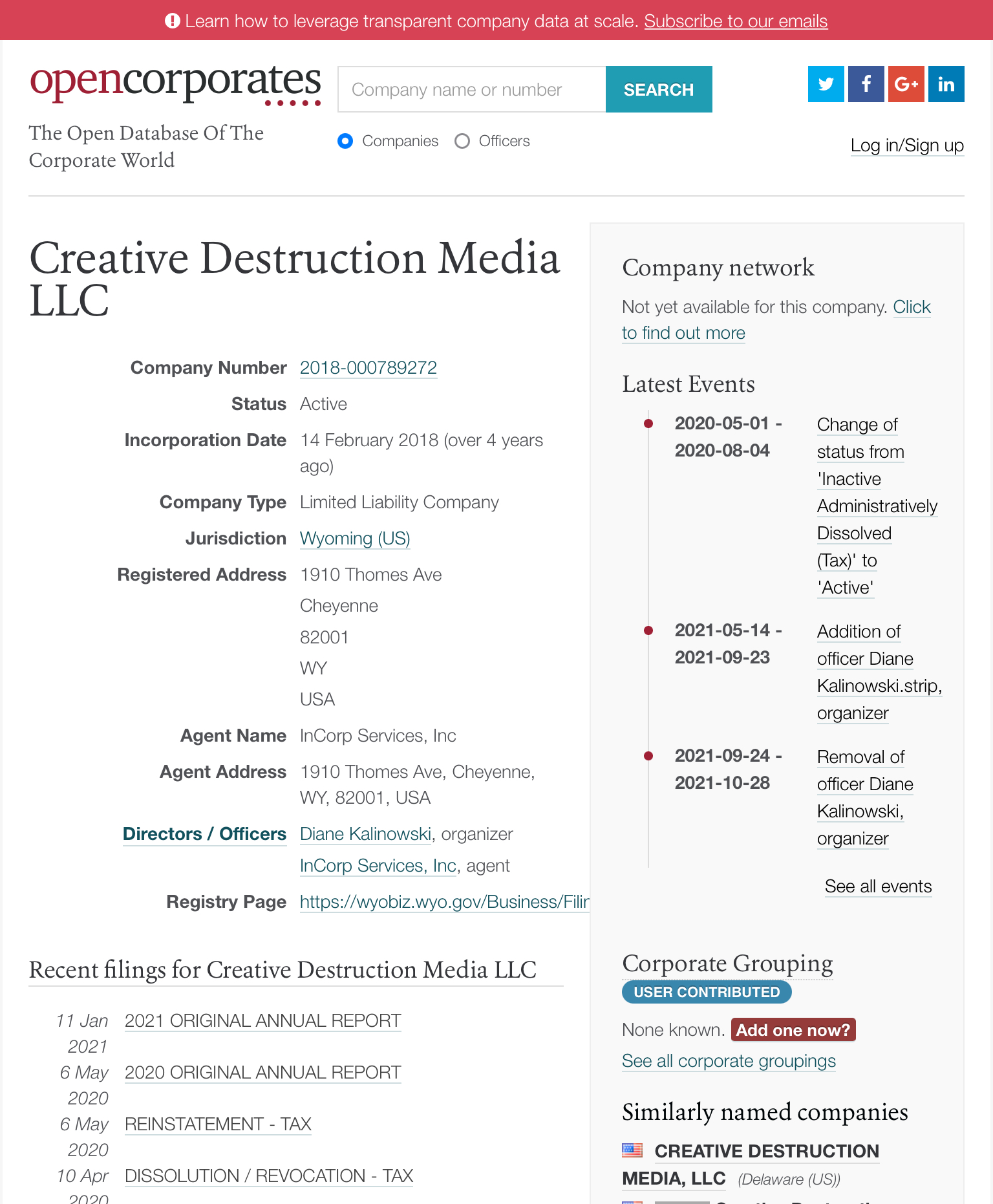Screen dimensions: 993x1204
Task: Open the Facebook share icon
Action: click(866, 84)
